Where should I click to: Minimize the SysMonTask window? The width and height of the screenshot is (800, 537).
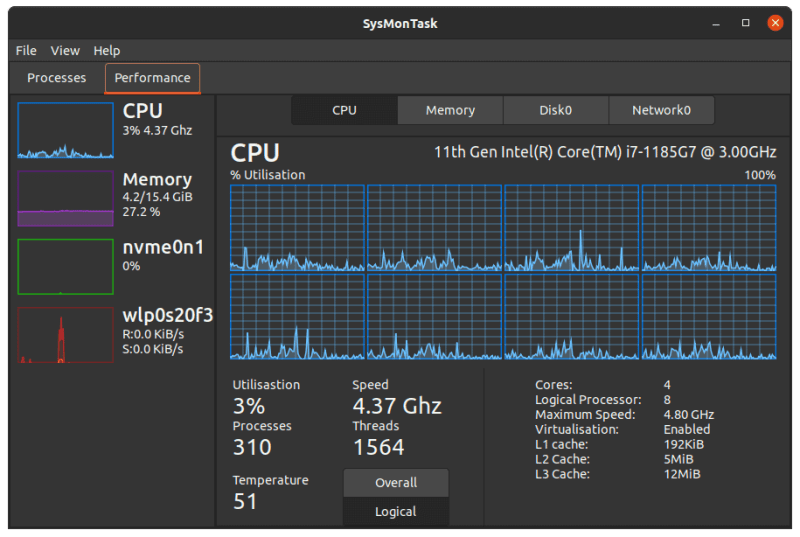coord(716,22)
